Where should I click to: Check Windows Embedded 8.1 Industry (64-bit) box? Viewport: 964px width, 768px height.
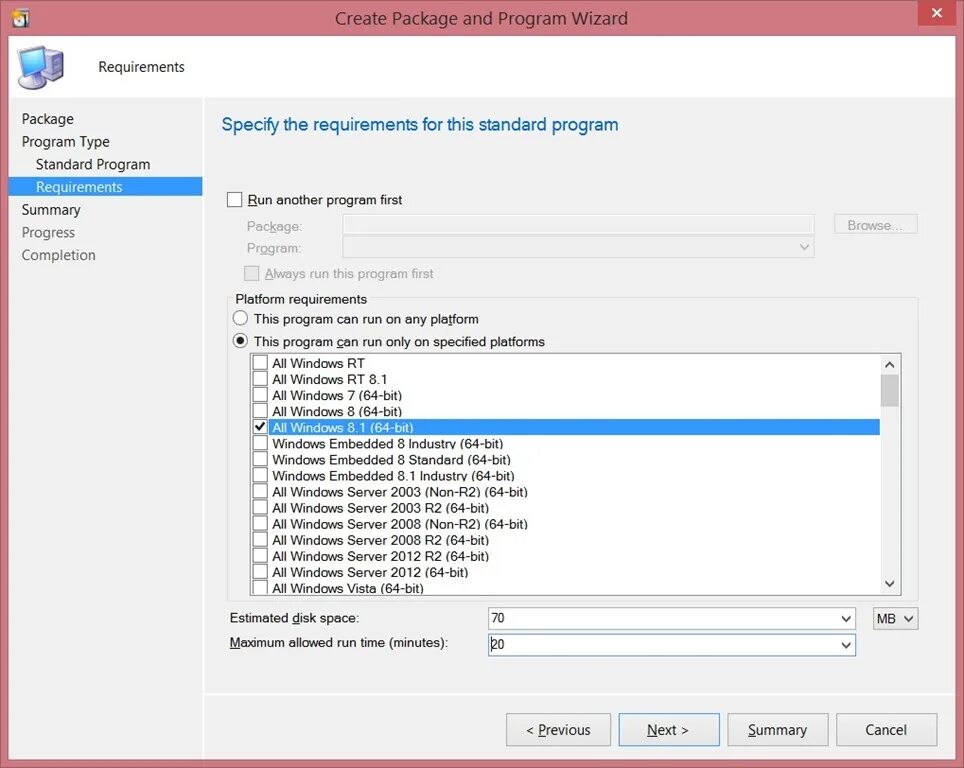[260, 475]
